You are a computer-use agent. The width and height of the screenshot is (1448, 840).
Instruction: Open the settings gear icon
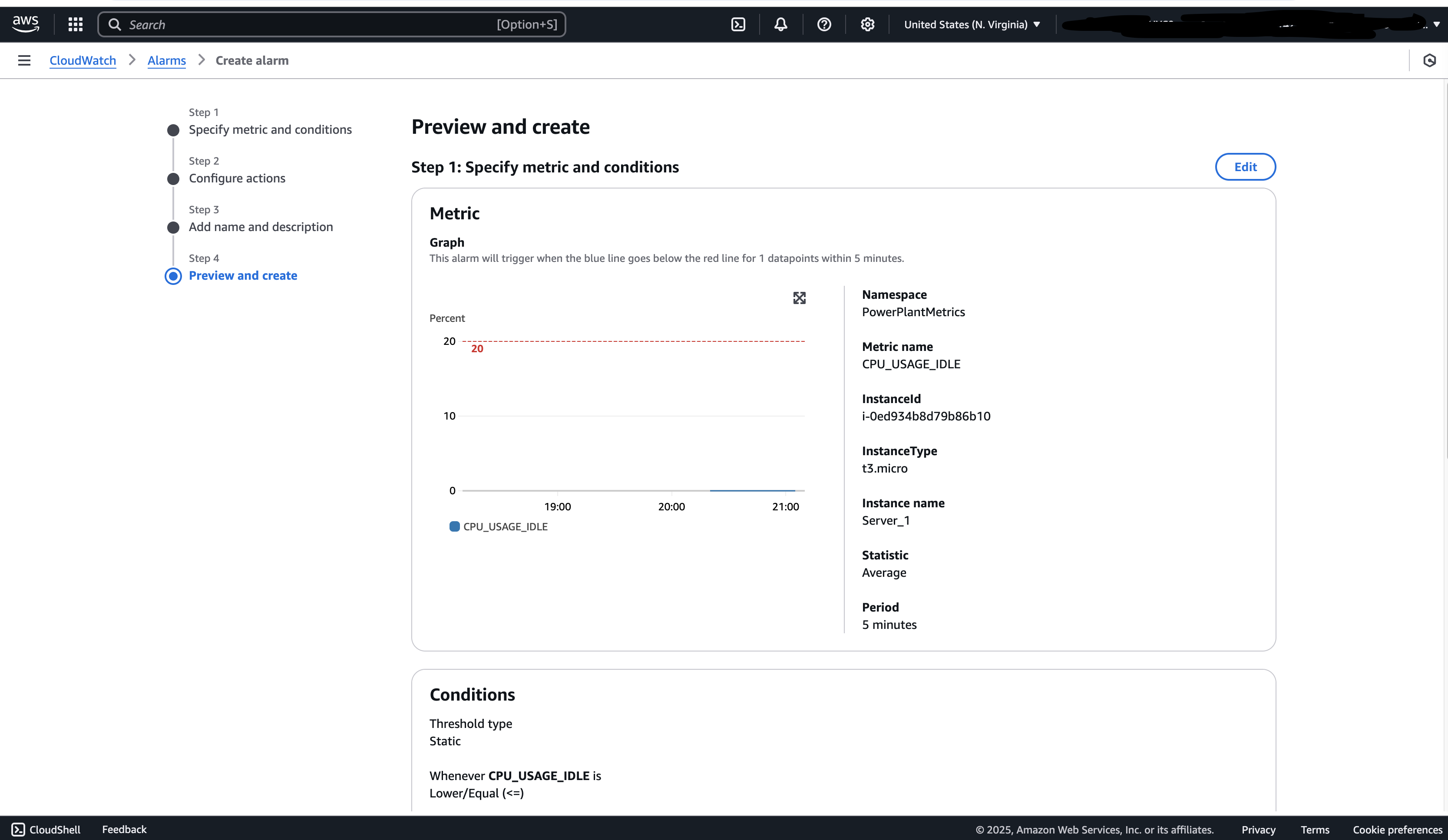coord(868,24)
